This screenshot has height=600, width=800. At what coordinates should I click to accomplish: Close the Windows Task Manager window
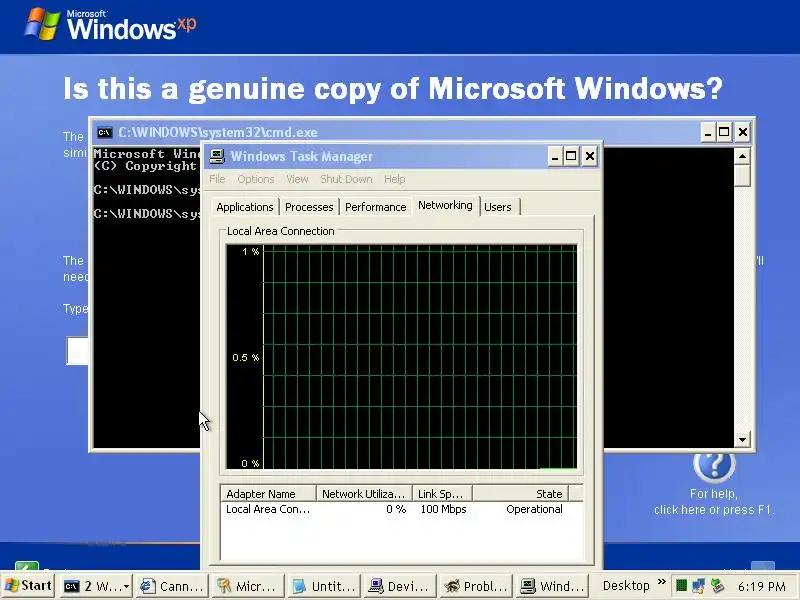590,156
